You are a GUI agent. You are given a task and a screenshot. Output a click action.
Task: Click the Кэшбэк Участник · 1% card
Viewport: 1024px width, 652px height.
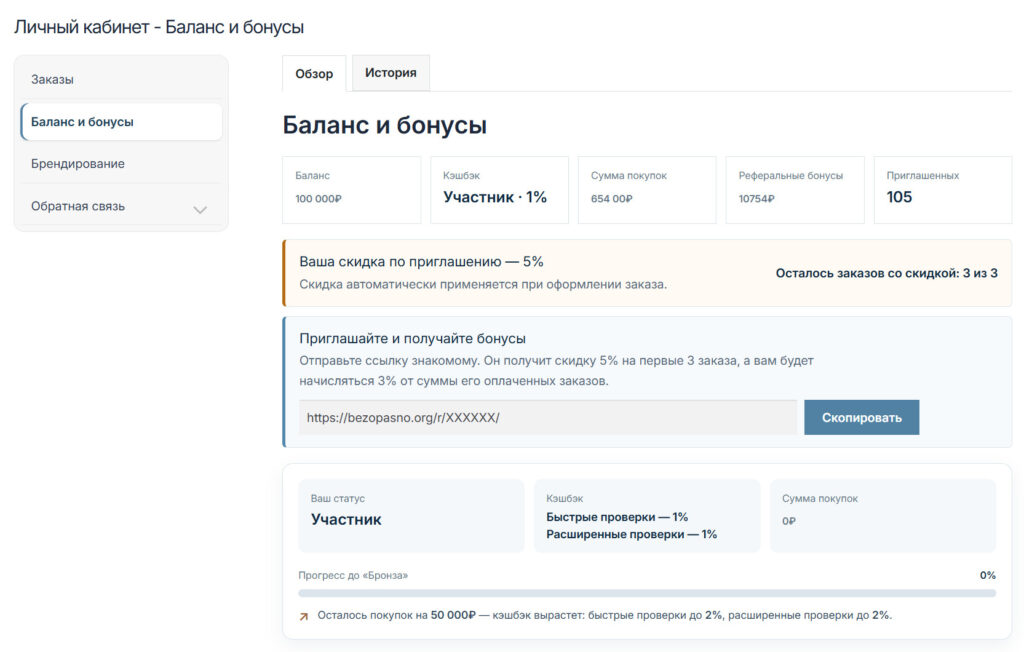coord(500,189)
